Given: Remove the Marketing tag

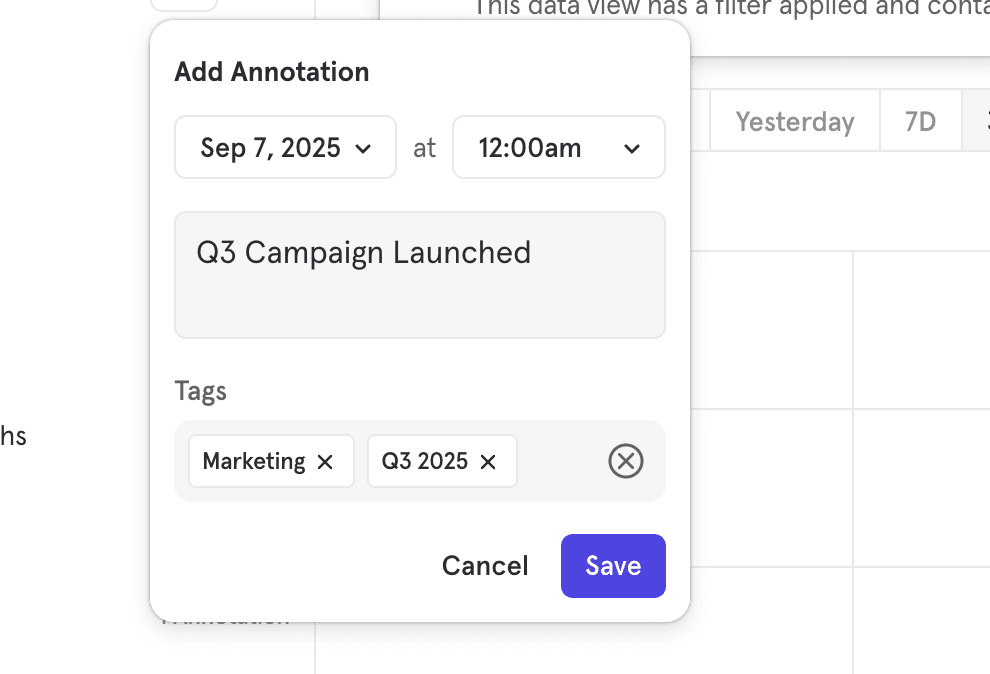Looking at the screenshot, I should coord(325,462).
